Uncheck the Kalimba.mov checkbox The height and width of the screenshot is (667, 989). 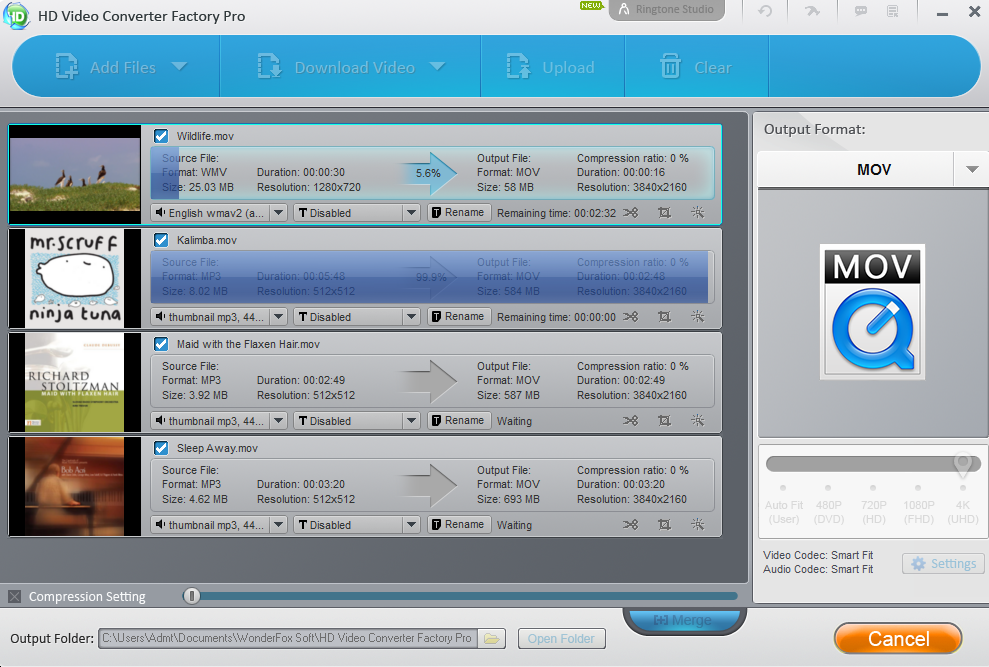[161, 240]
